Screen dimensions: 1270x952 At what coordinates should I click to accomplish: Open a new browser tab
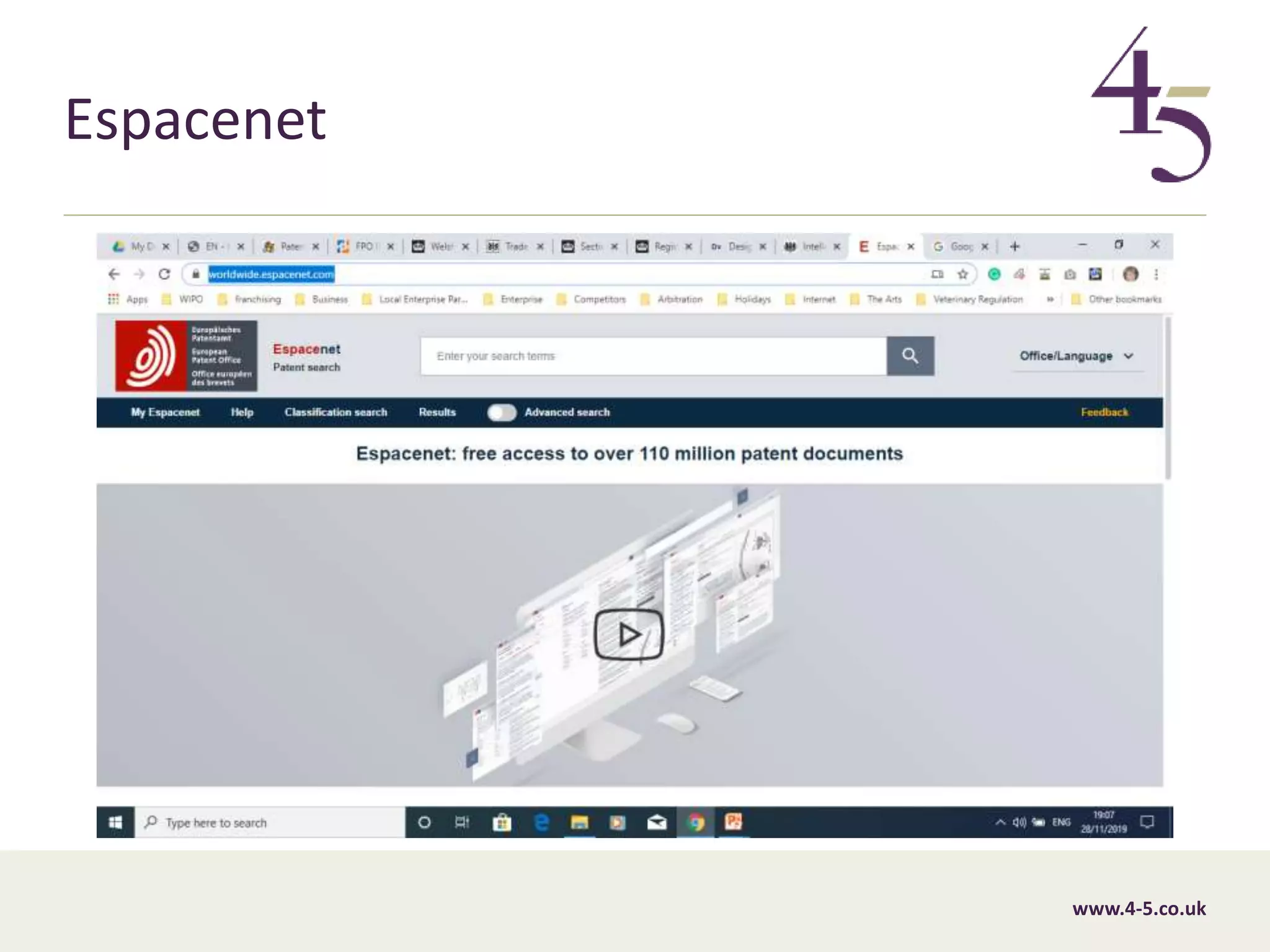tap(1015, 246)
